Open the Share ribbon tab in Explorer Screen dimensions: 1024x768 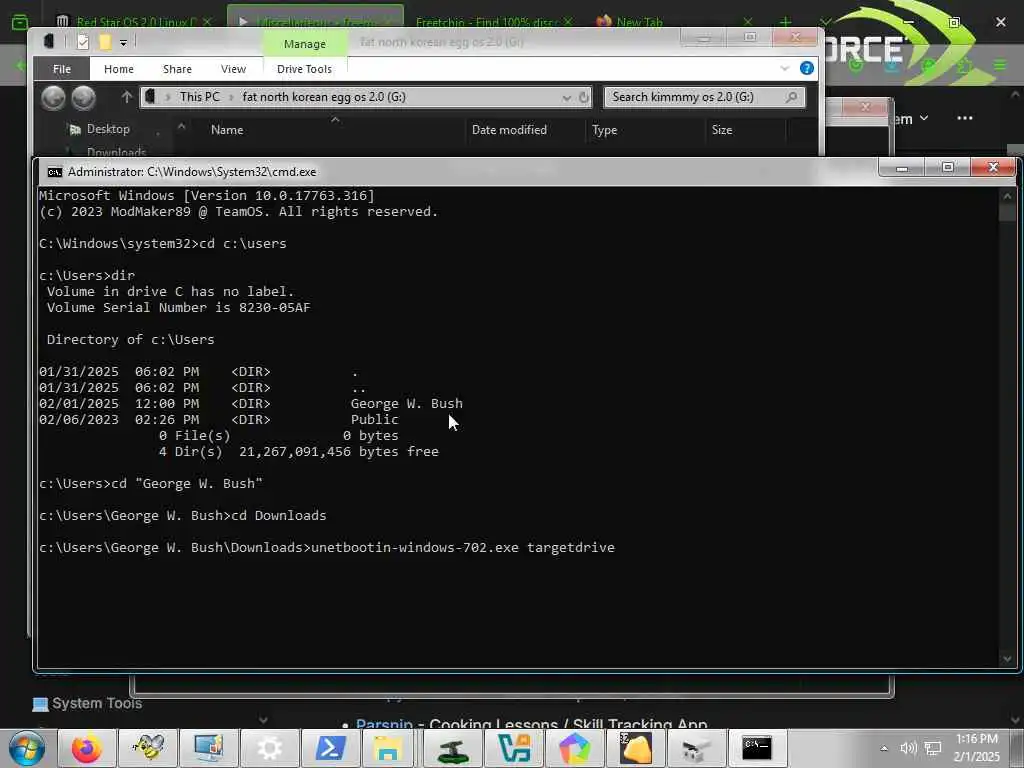[177, 69]
